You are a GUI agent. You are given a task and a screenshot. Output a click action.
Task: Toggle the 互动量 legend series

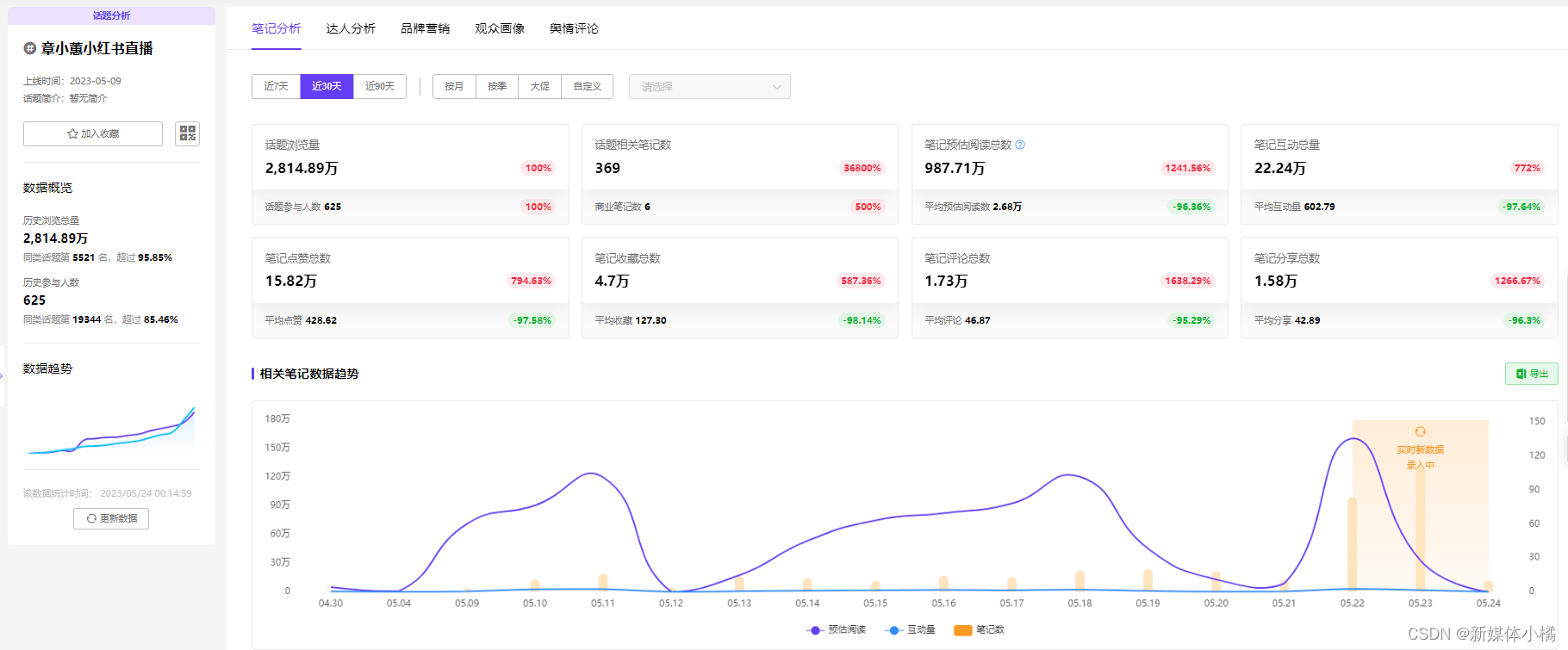pyautogui.click(x=911, y=630)
